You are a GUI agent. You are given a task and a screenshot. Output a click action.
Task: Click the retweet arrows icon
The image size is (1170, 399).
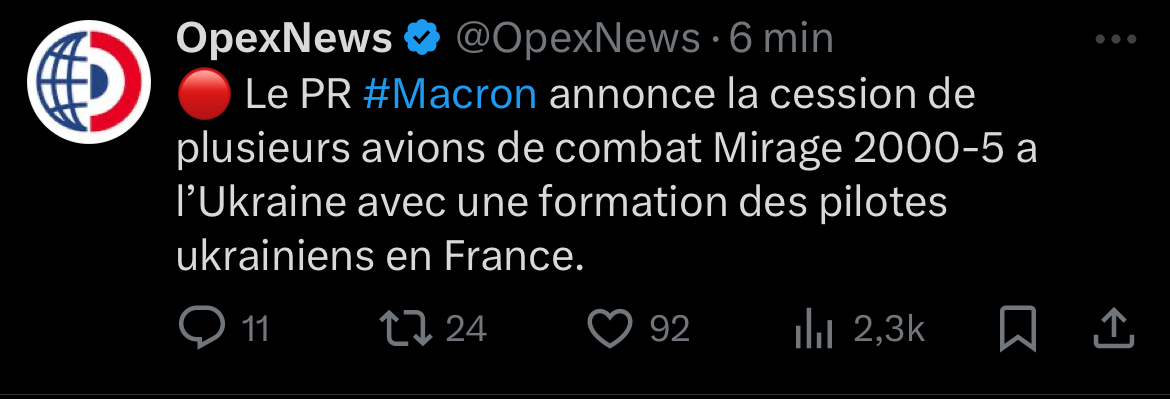pyautogui.click(x=407, y=328)
